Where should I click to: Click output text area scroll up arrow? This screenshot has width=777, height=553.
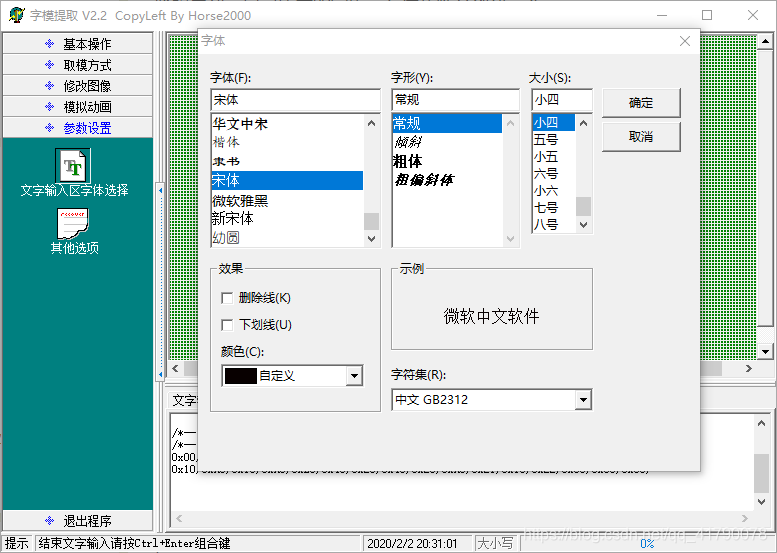762,423
